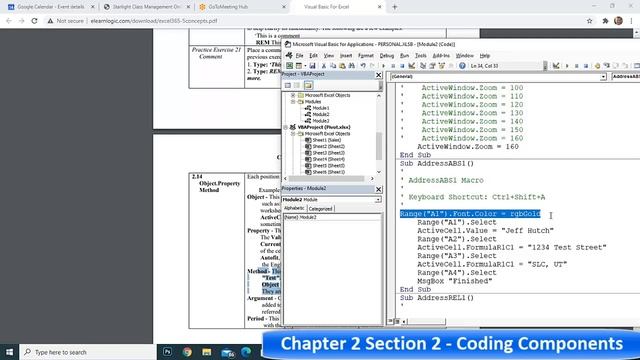The height and width of the screenshot is (360, 640).
Task: Click the project tree vertical scrollbar
Action: pos(379,146)
